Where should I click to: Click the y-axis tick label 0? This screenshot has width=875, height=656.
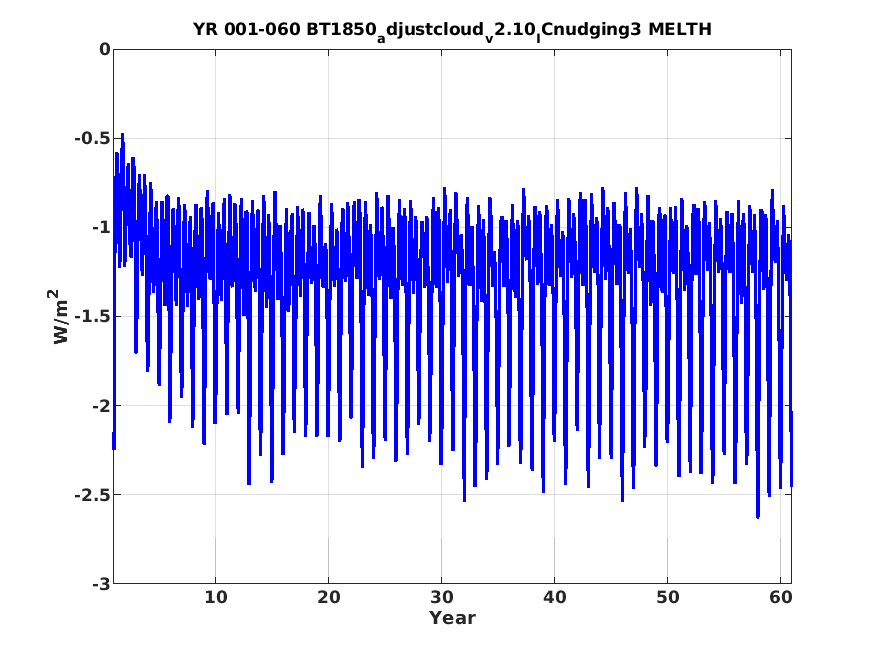click(105, 50)
